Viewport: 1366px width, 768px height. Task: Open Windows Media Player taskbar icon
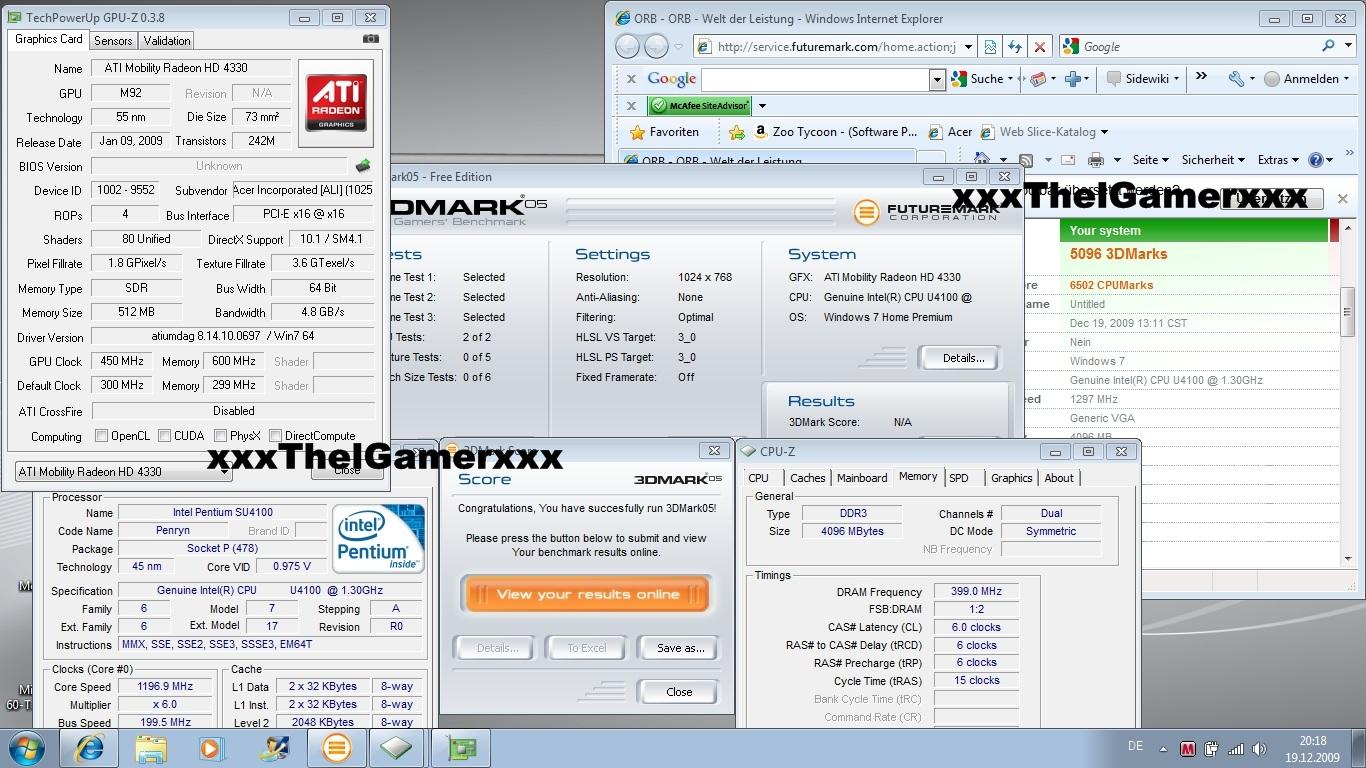tap(211, 748)
